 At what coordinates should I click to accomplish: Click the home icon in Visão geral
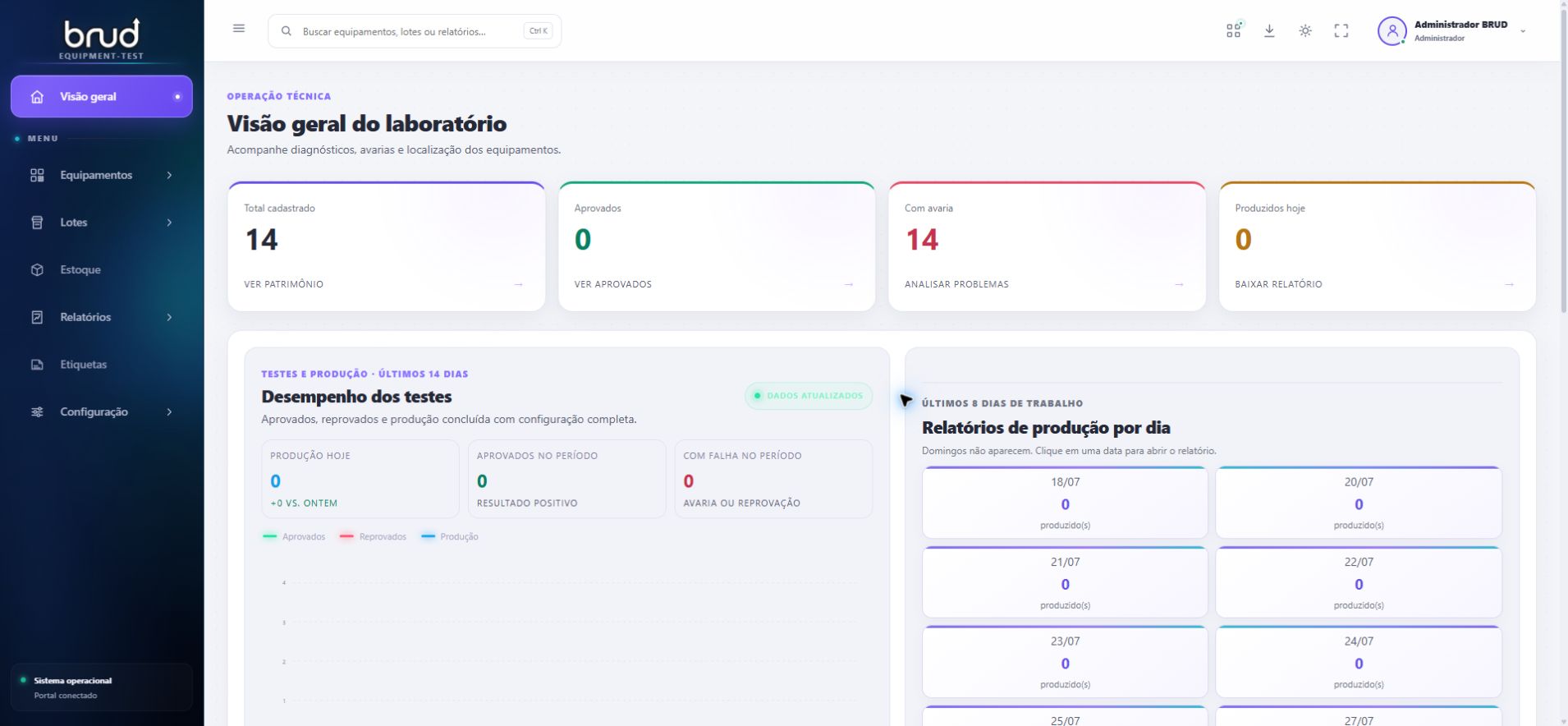click(x=37, y=97)
